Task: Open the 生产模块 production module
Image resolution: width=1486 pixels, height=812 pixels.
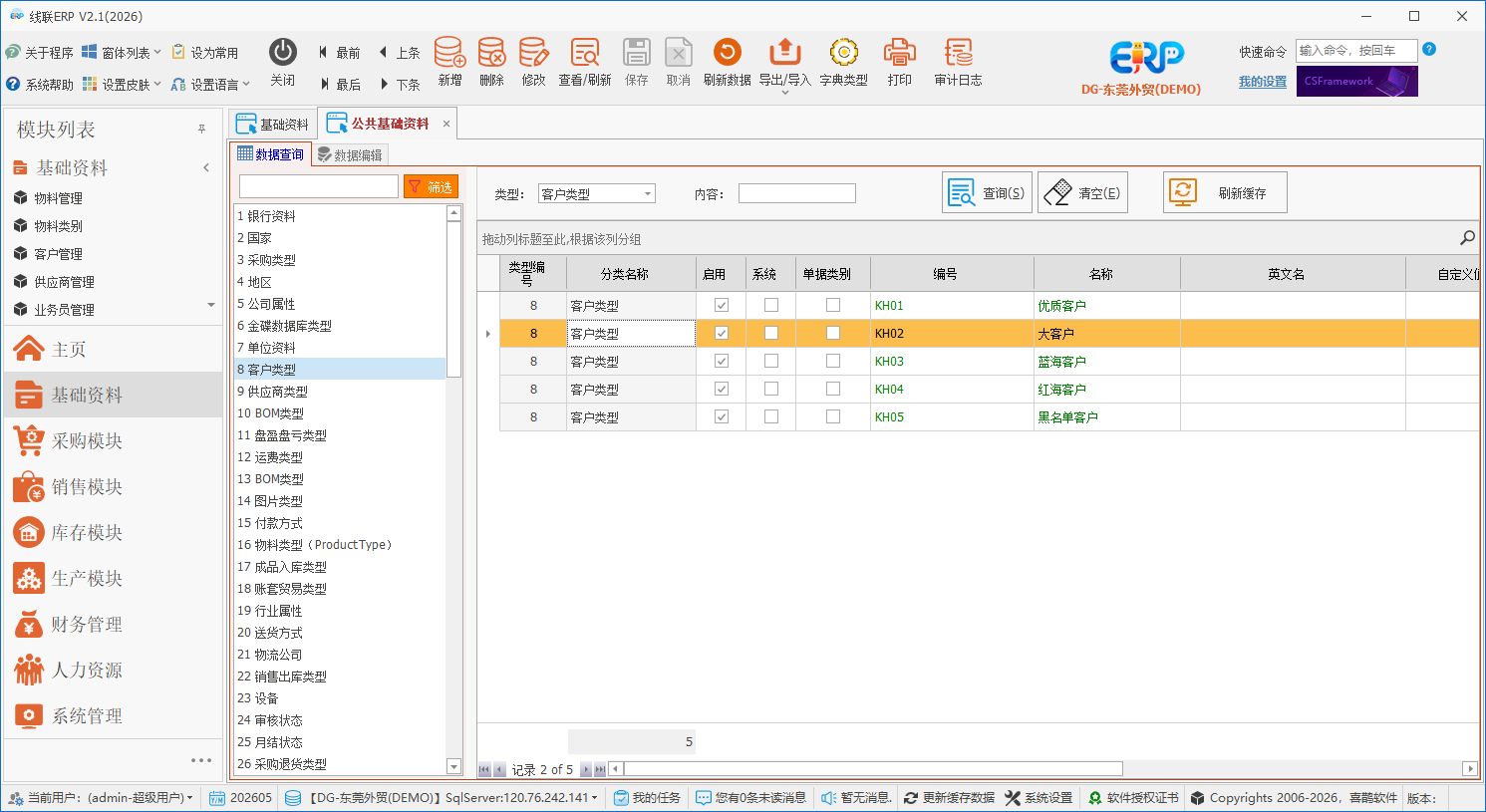Action: pyautogui.click(x=113, y=578)
